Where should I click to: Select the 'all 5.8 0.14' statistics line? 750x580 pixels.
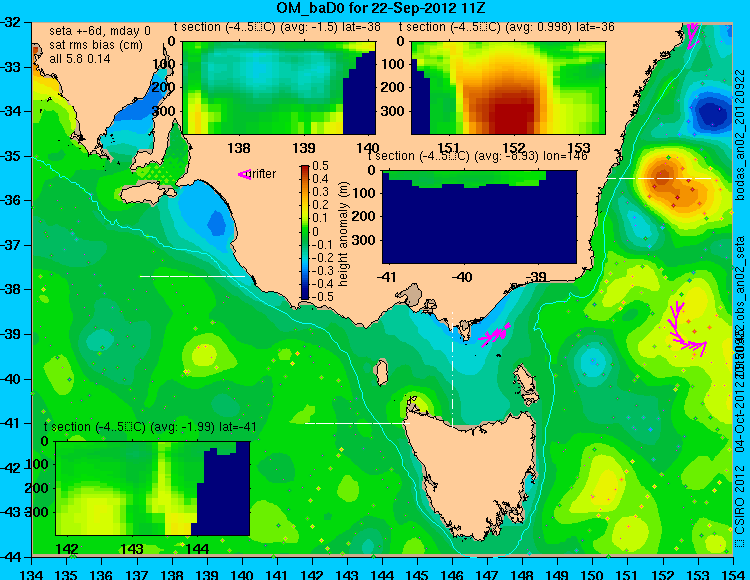[79, 59]
